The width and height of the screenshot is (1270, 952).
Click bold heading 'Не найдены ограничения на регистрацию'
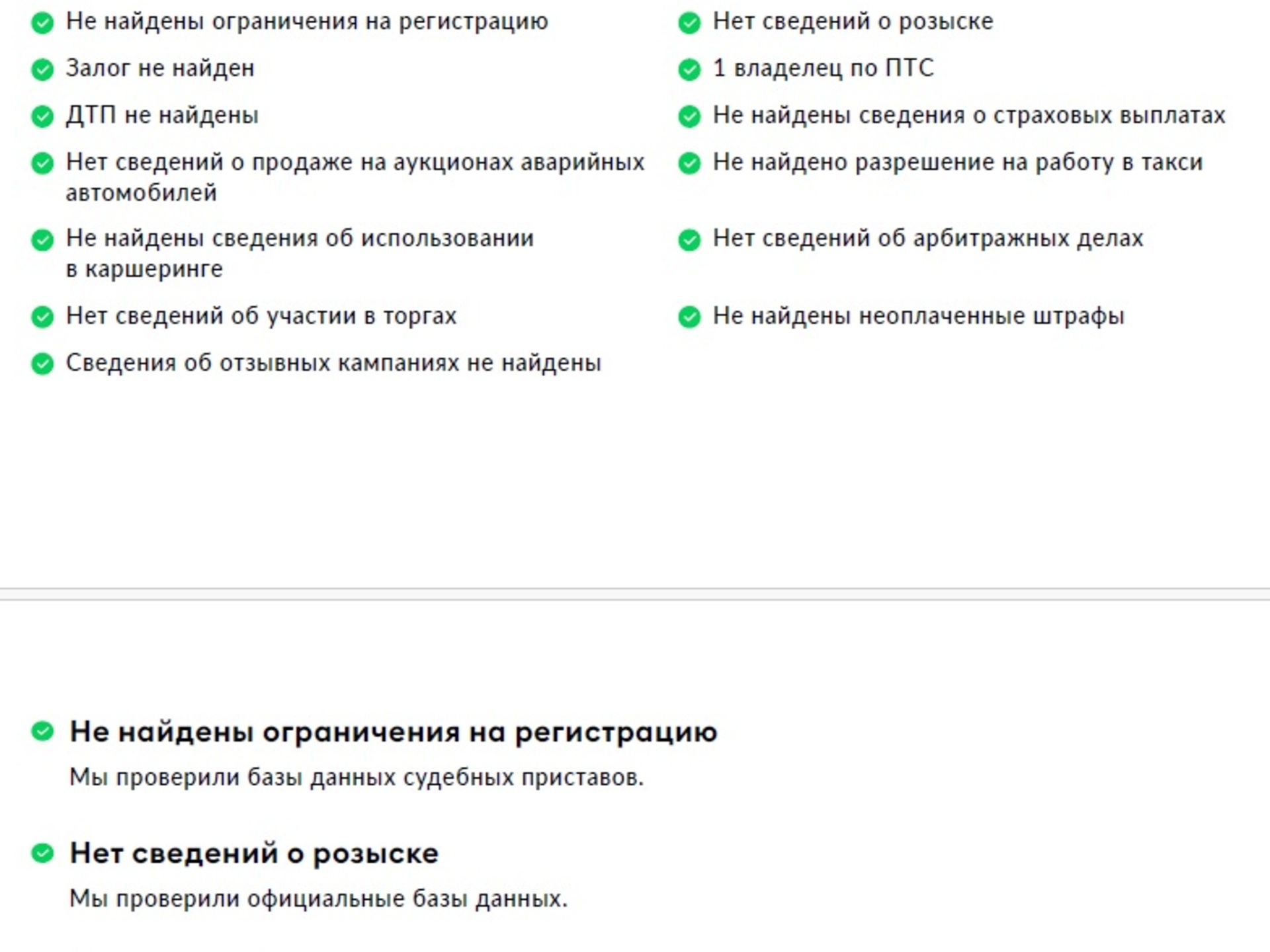[394, 732]
